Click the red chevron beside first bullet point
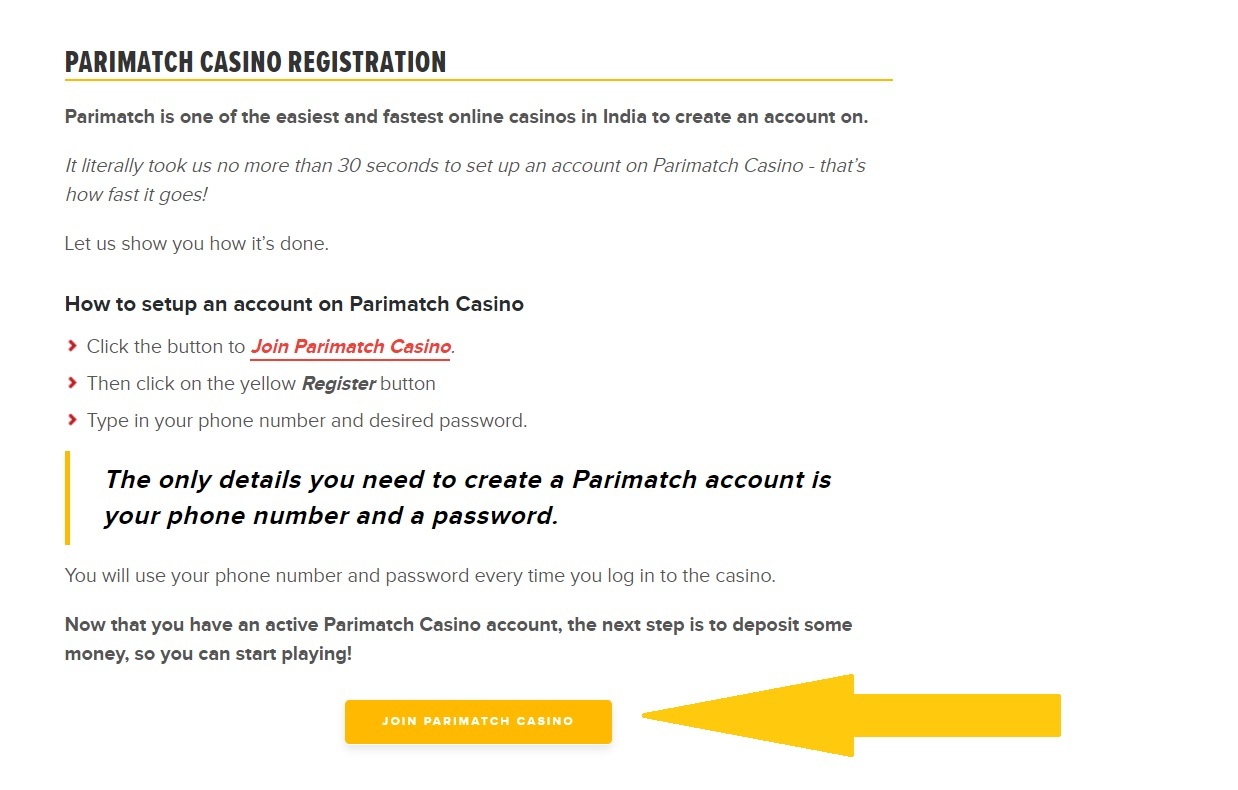1238x790 pixels. tap(72, 346)
